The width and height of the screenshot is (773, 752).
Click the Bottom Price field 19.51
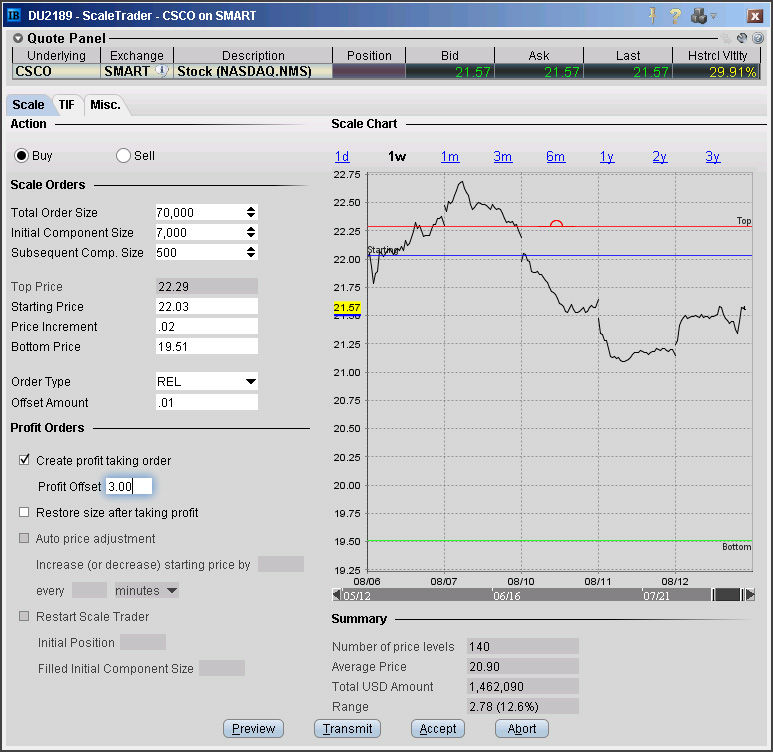click(207, 347)
